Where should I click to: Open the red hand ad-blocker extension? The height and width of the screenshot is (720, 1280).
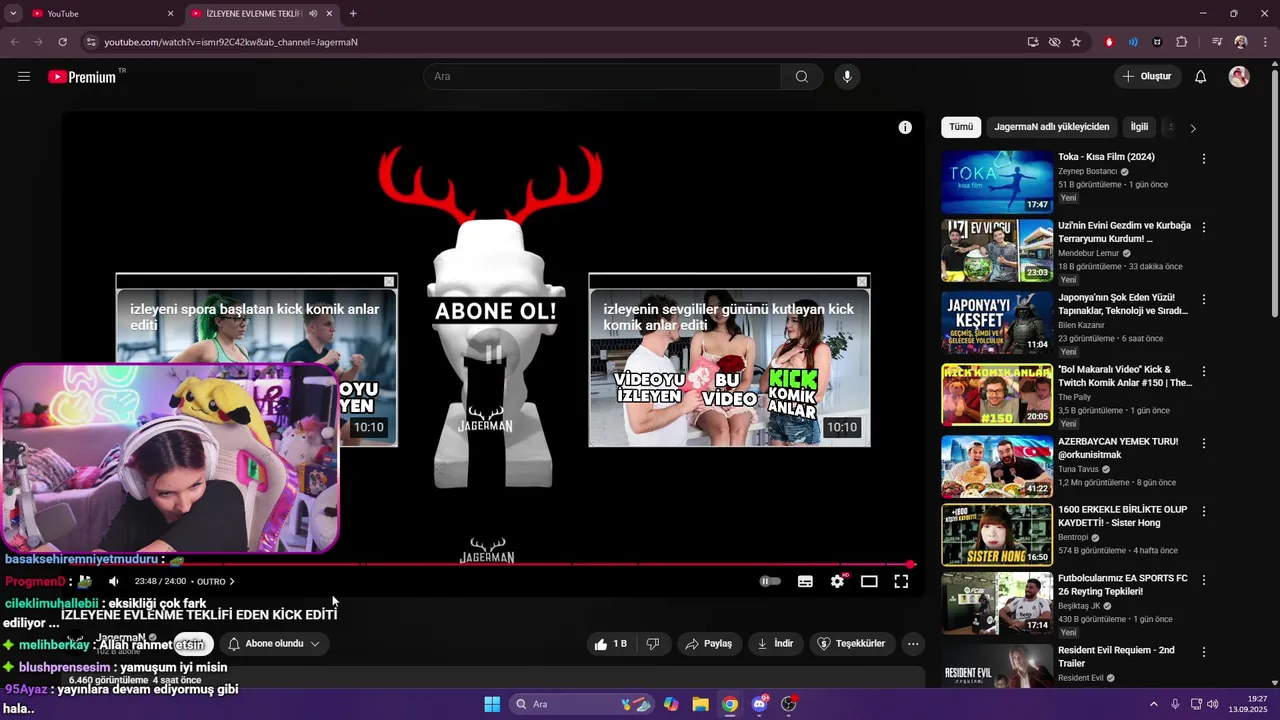point(1109,42)
